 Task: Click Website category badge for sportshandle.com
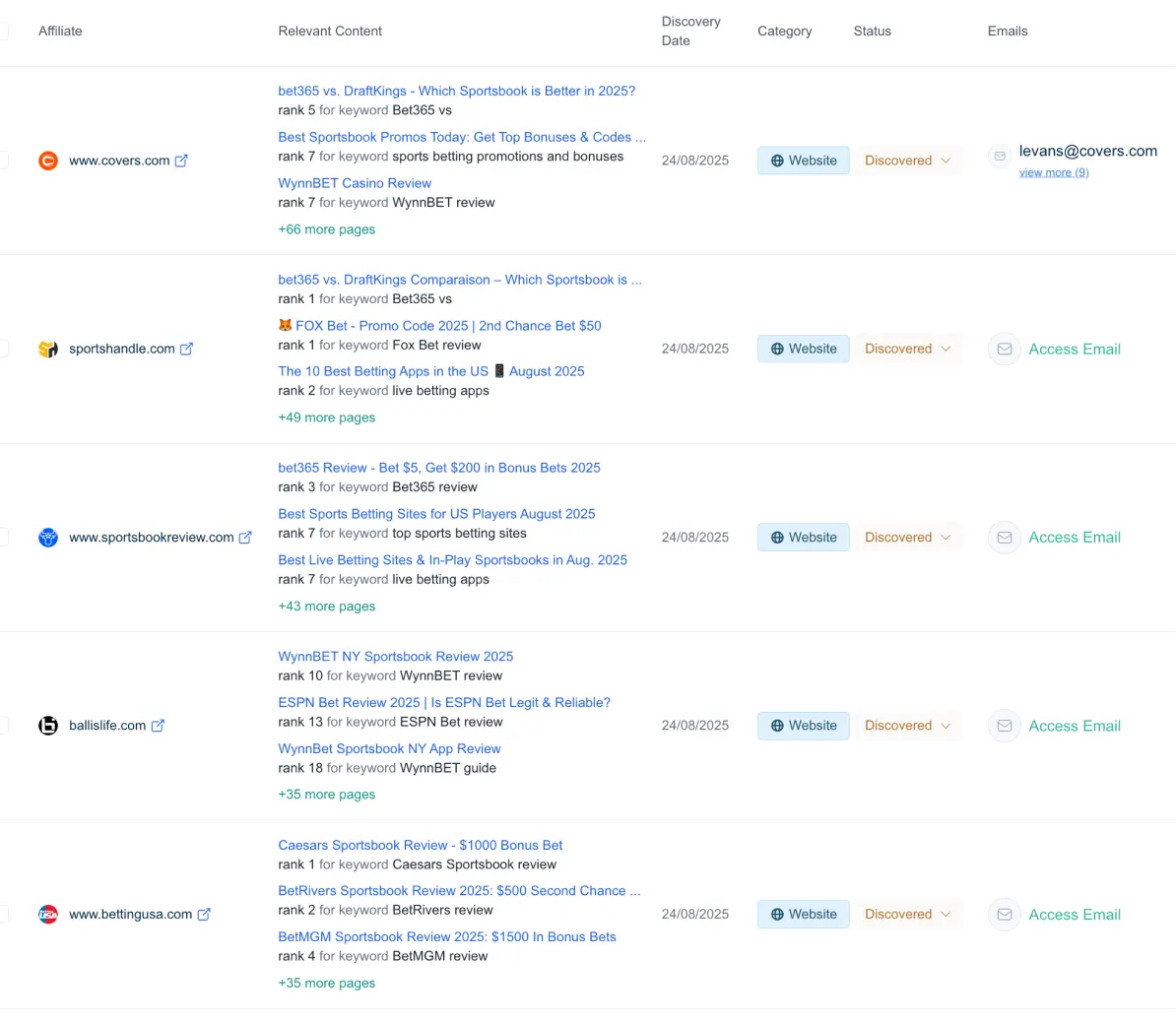pos(804,349)
